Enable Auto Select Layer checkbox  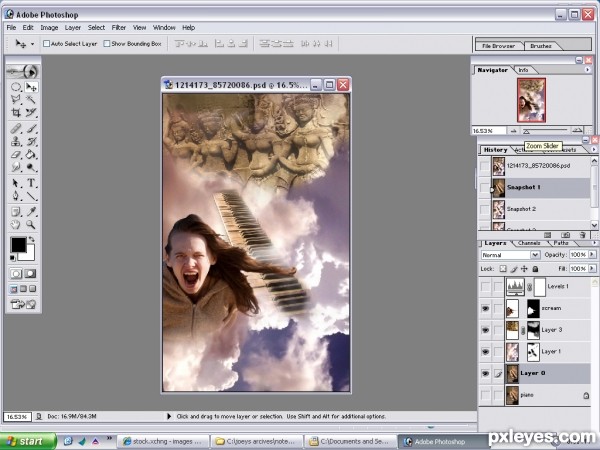[46, 44]
